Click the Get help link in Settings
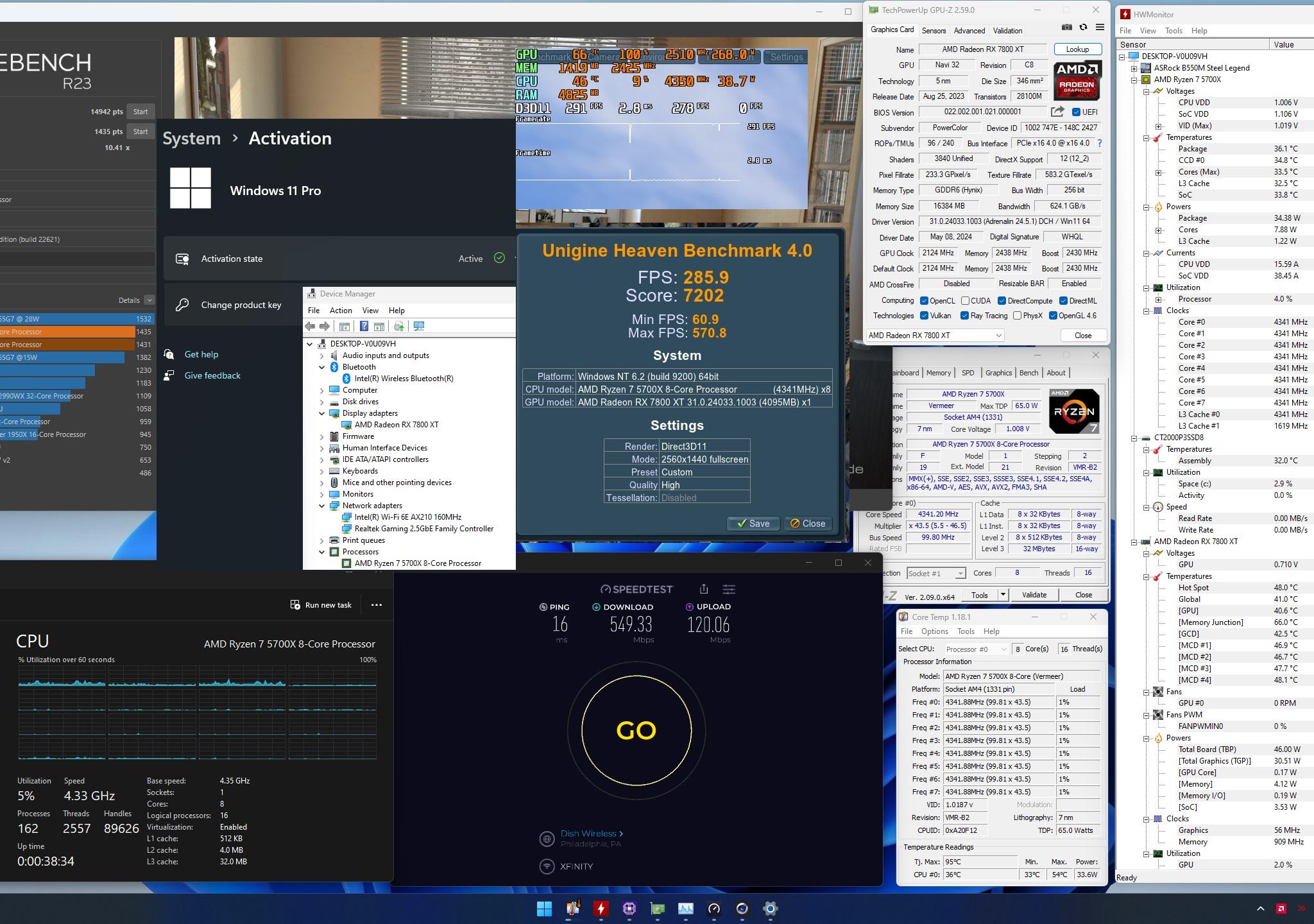 201,354
